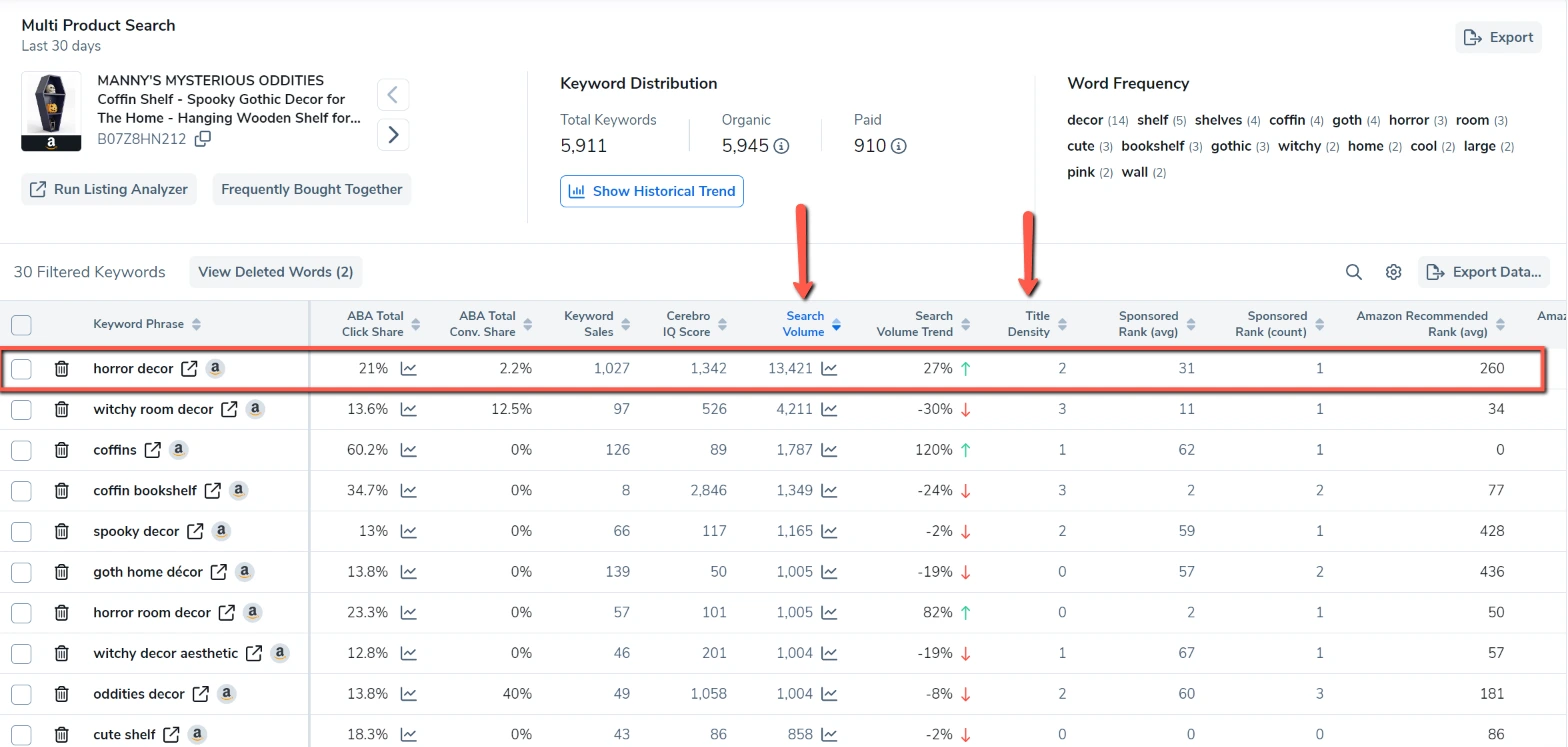Select the 'gothic' word frequency tag
The height and width of the screenshot is (747, 1568).
pos(1230,146)
